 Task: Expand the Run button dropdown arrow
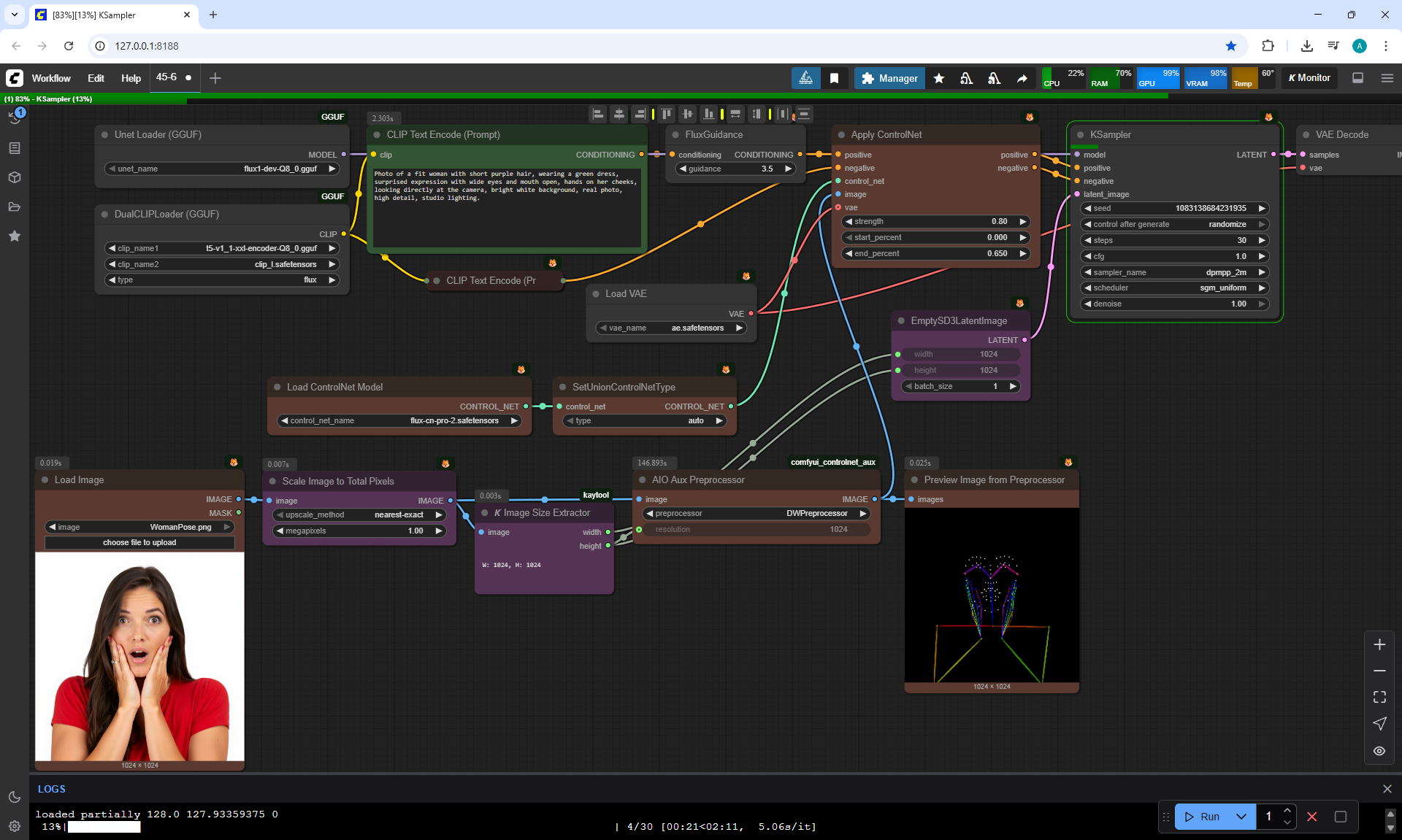click(1241, 817)
